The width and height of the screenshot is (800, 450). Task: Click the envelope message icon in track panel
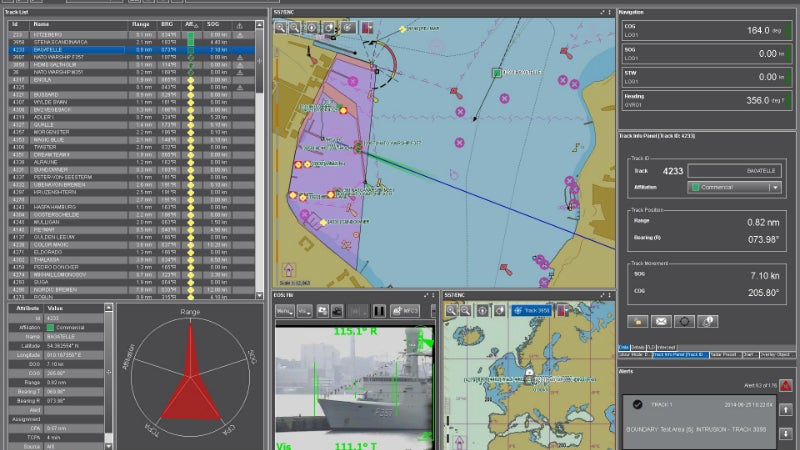tap(660, 321)
